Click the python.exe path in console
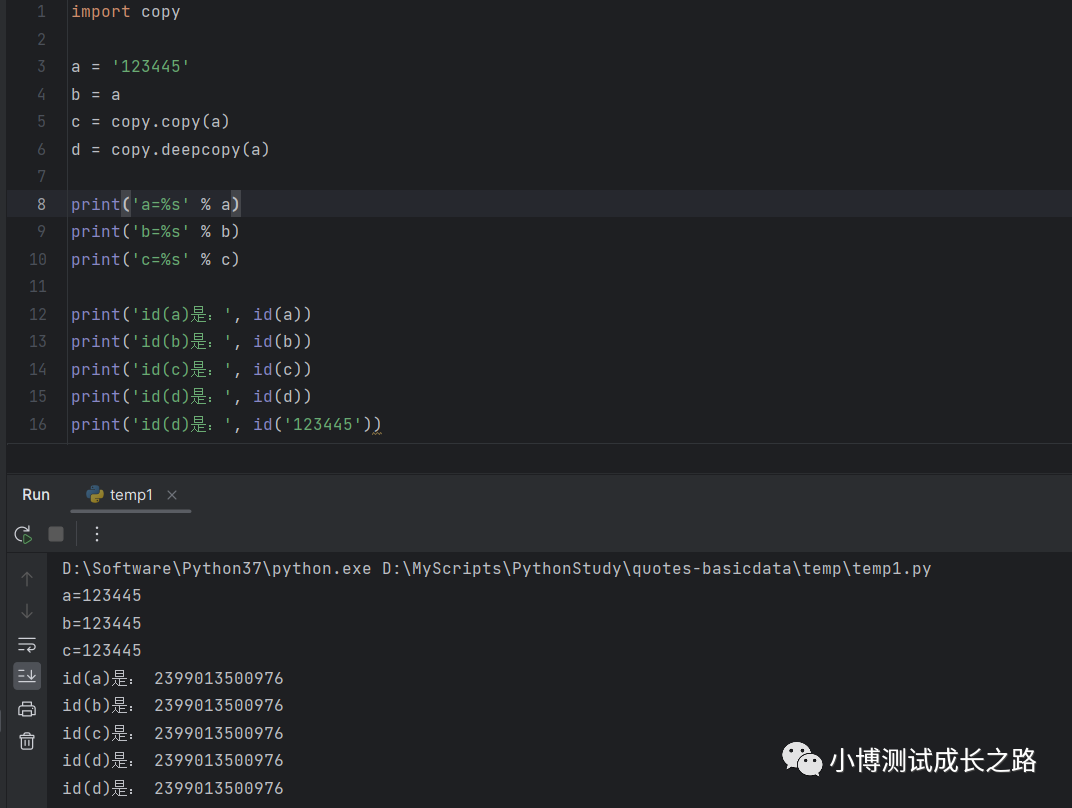The image size is (1072, 808). 217,569
